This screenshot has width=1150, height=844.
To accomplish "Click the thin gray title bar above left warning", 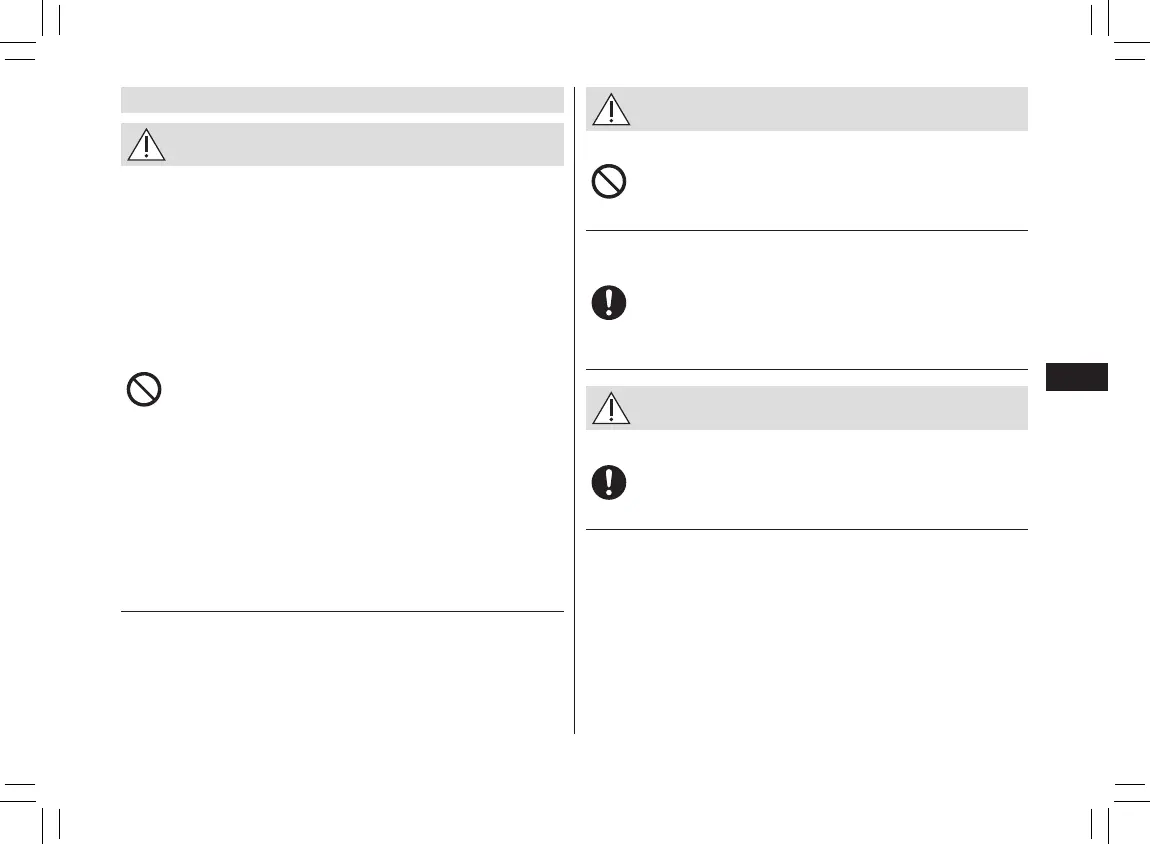I will 342,100.
